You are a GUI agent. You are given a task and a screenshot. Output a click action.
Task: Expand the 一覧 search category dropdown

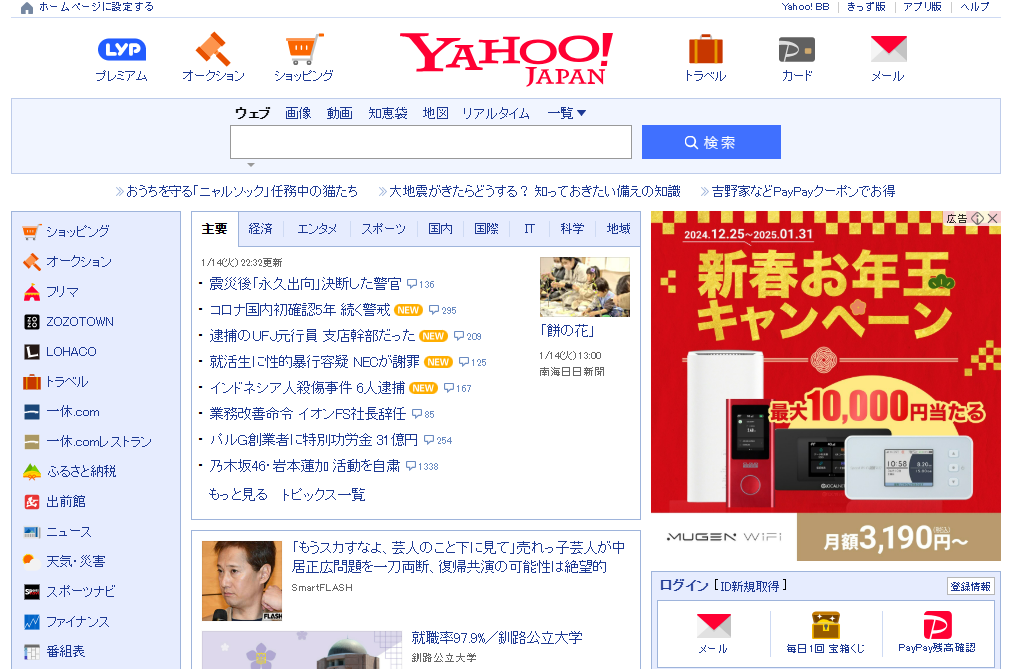pyautogui.click(x=567, y=113)
